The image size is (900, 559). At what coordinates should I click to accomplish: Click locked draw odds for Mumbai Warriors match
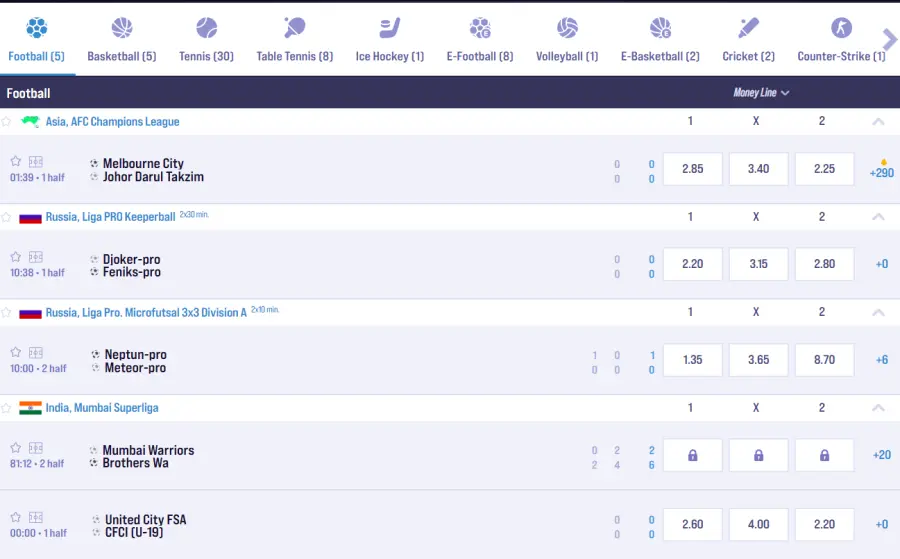tap(759, 456)
